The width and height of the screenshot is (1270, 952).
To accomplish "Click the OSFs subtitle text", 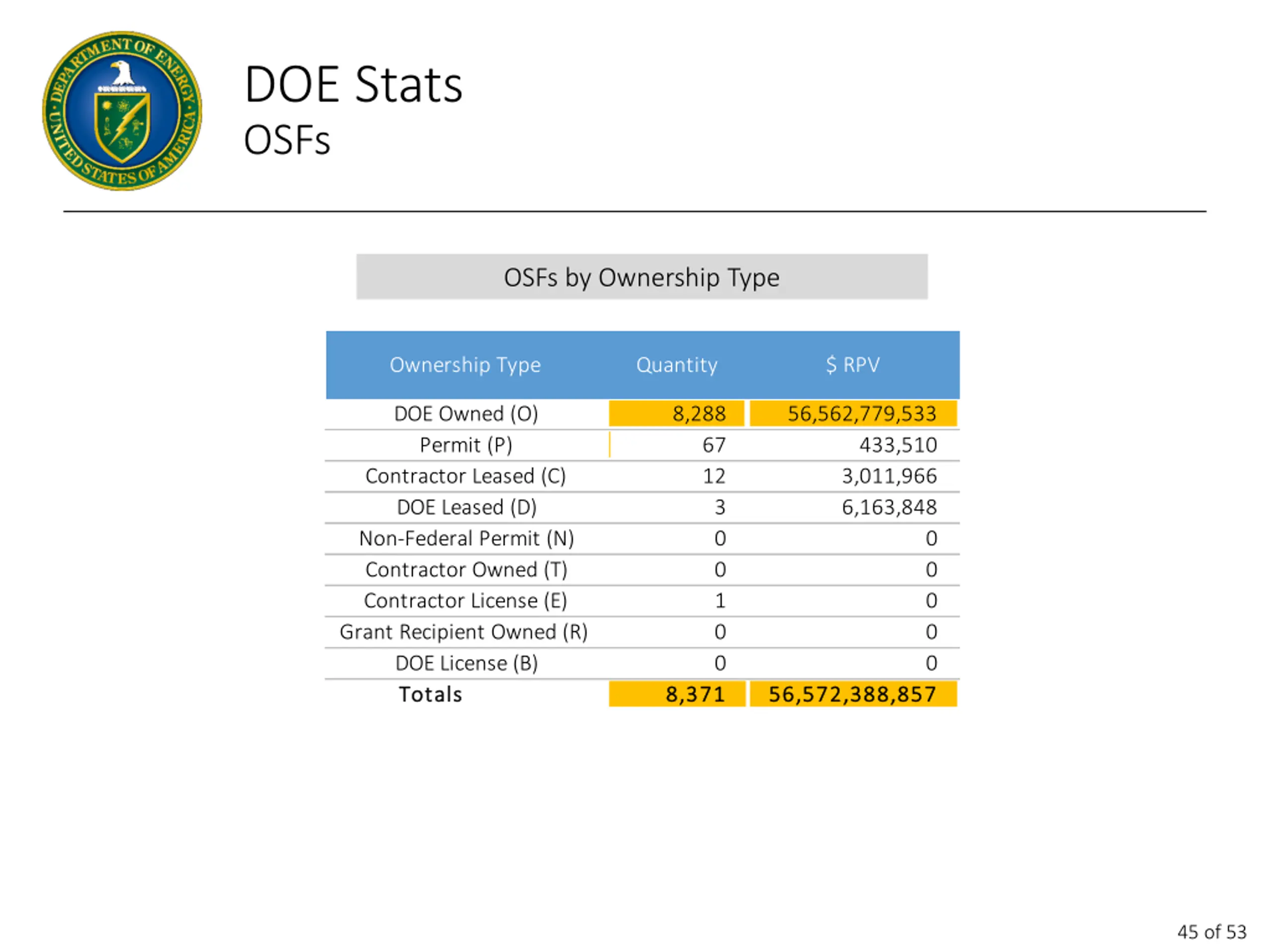I will click(x=287, y=141).
